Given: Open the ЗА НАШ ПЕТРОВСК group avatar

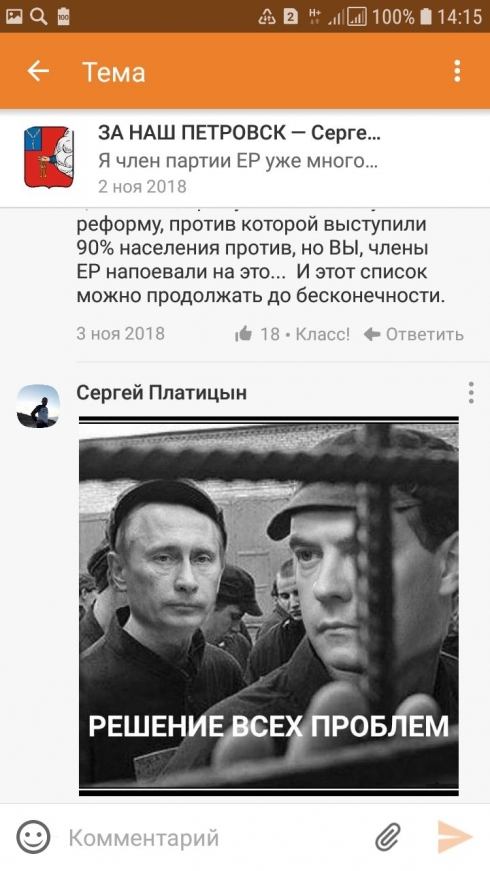Looking at the screenshot, I should click(x=49, y=157).
